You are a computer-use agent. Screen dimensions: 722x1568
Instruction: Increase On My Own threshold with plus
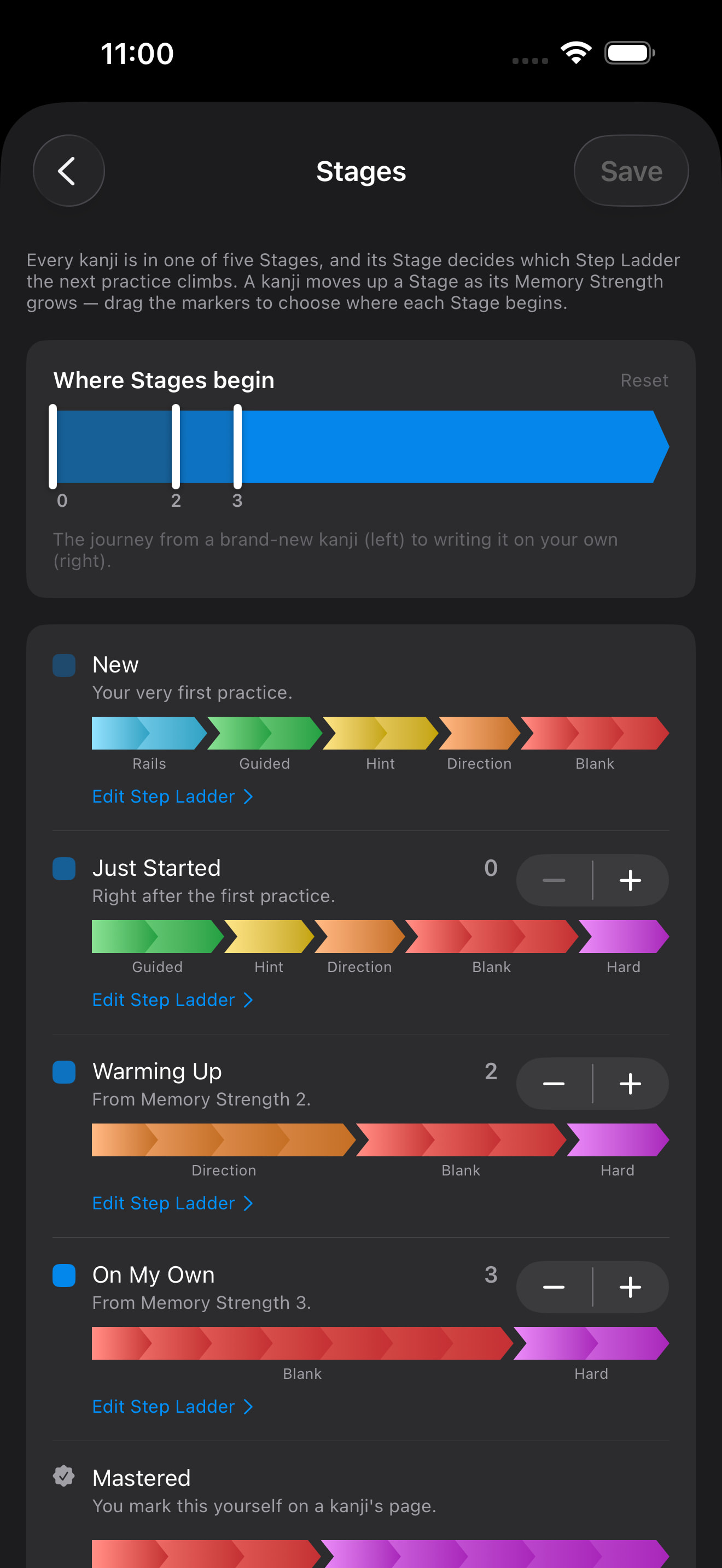click(631, 1287)
